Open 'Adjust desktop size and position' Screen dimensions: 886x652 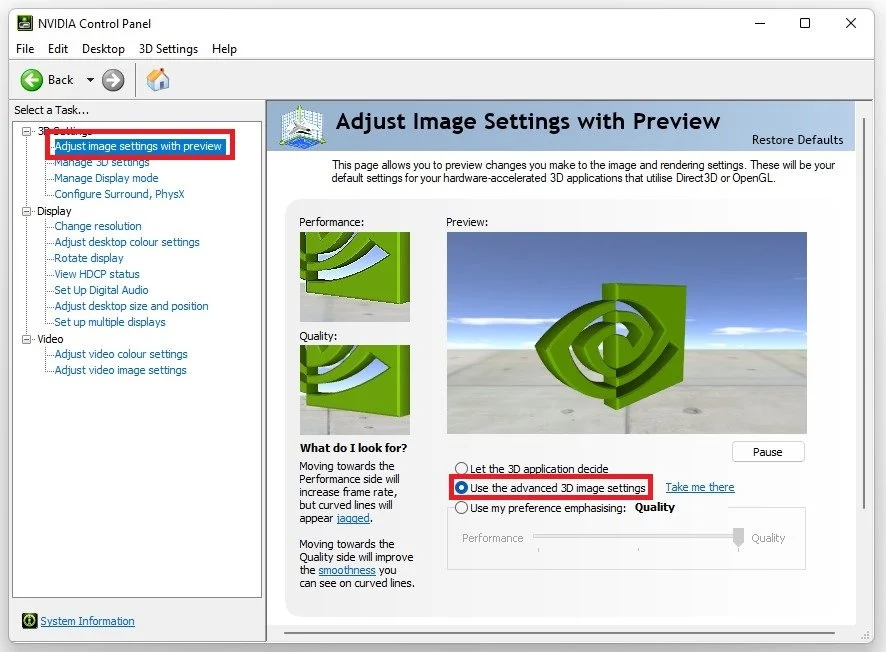point(131,306)
